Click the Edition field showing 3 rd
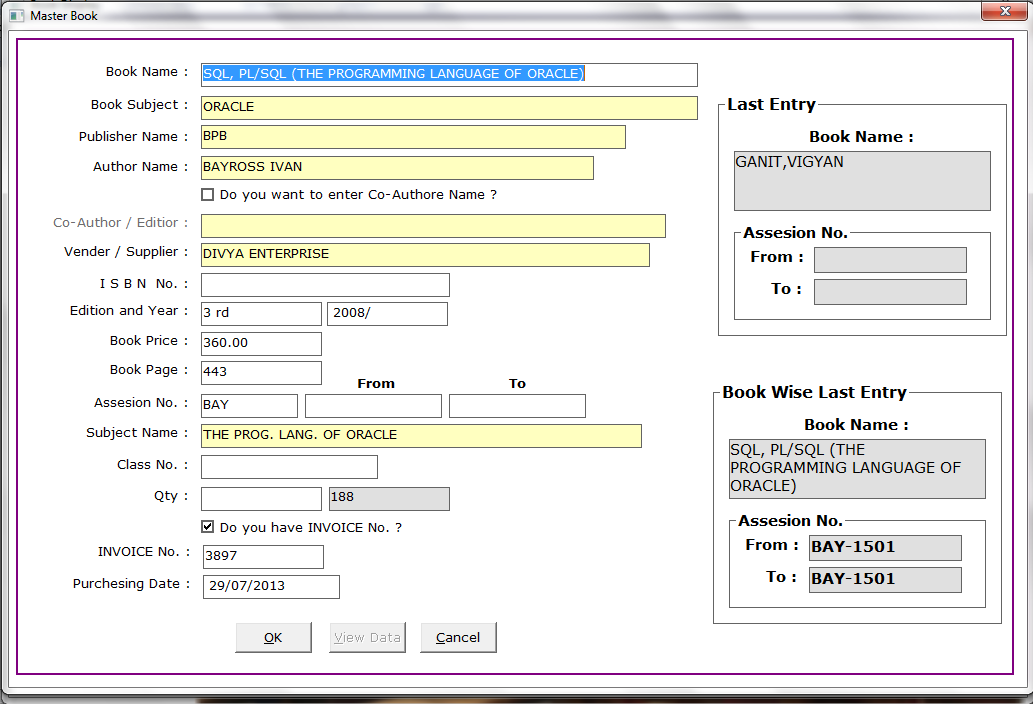This screenshot has height=704, width=1033. pos(260,314)
